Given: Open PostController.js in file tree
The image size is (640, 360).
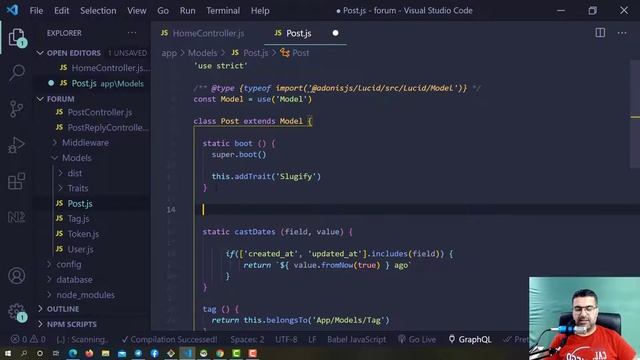Looking at the screenshot, I should [x=100, y=112].
